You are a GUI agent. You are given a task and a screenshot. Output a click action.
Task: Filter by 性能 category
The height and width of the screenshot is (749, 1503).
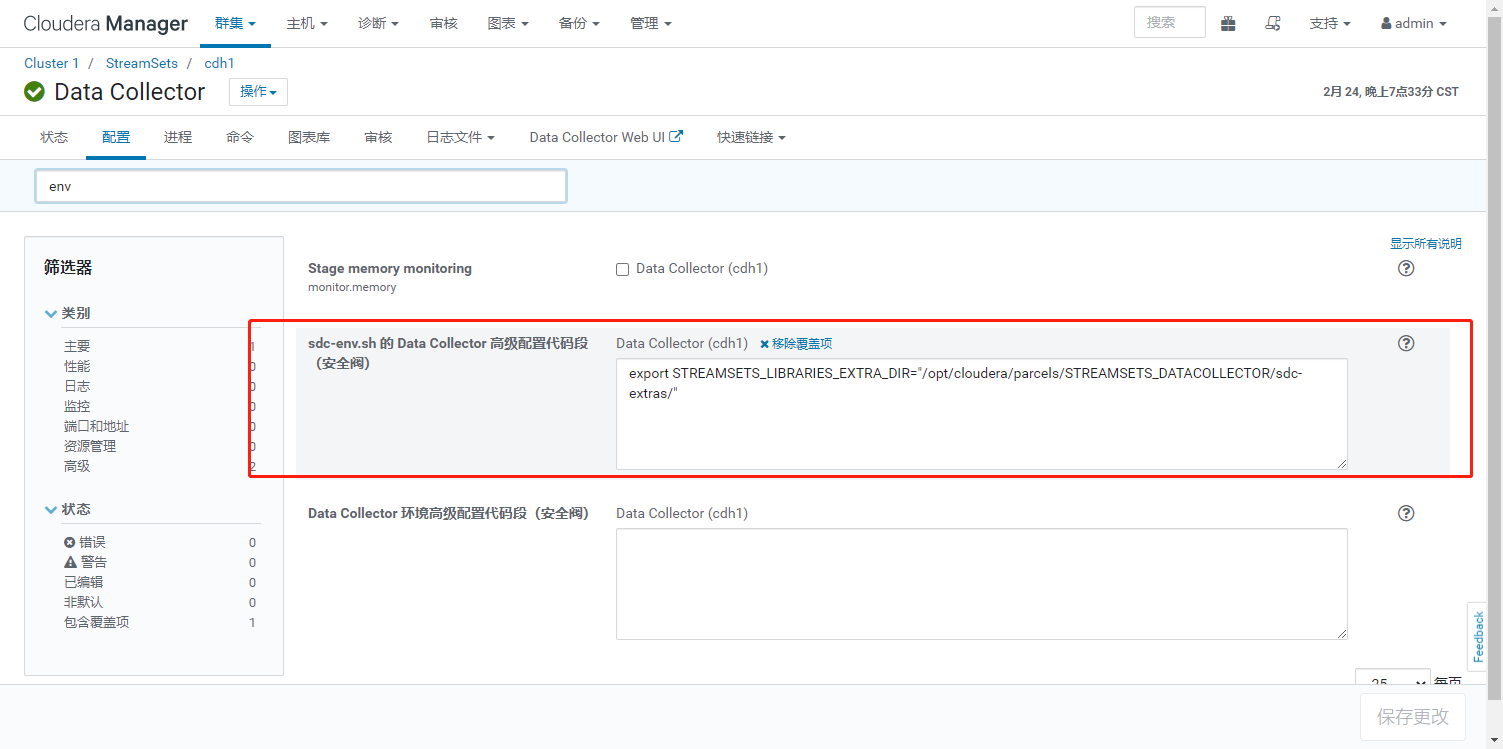coord(77,366)
